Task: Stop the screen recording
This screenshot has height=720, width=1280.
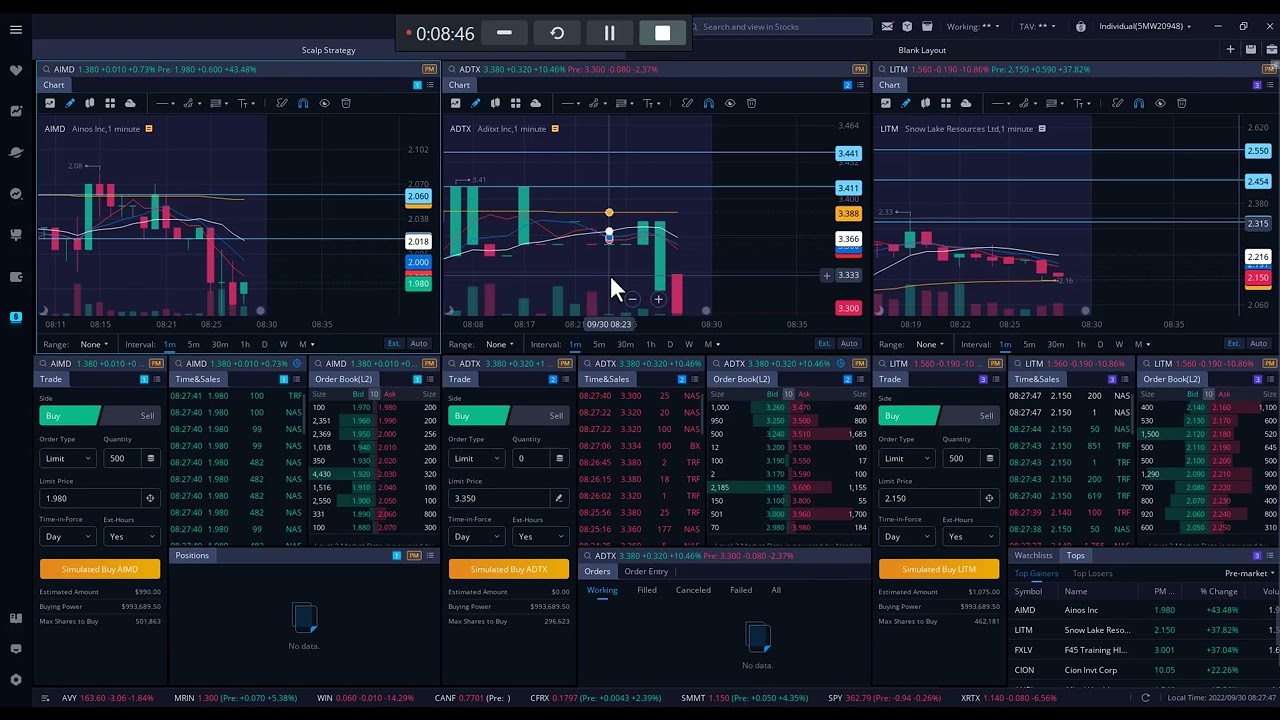Action: coord(662,33)
